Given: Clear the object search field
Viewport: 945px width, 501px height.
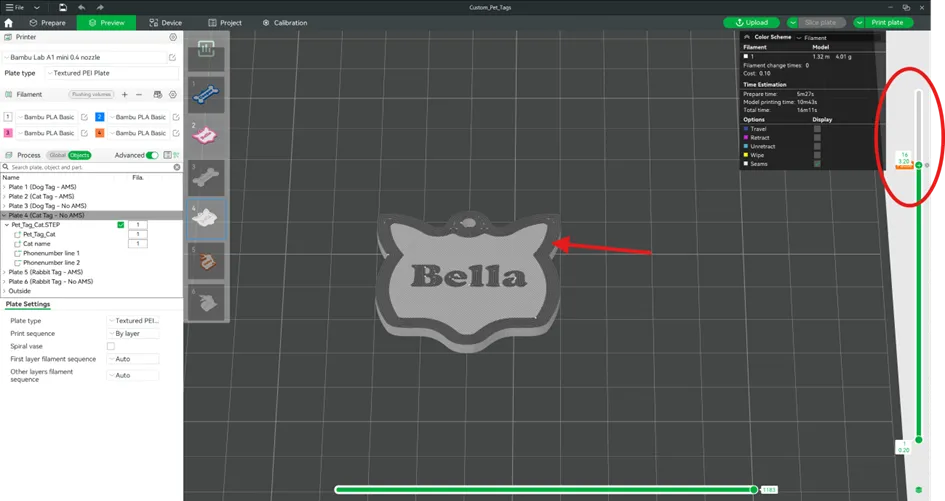Looking at the screenshot, I should coord(177,167).
